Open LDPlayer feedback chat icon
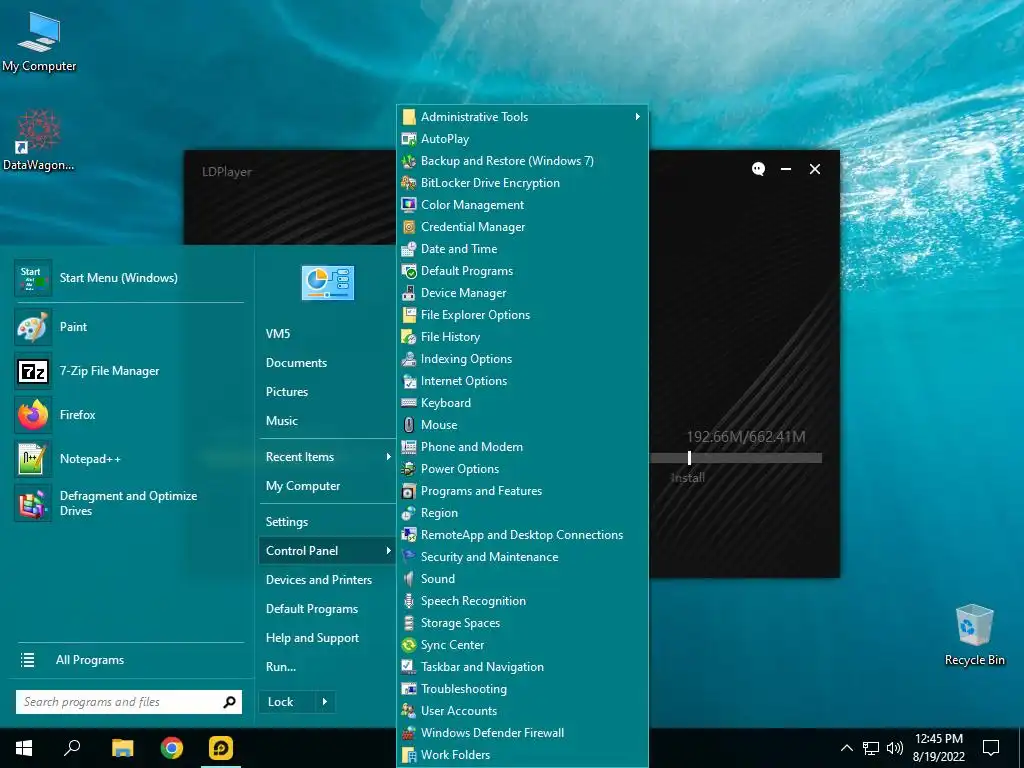The image size is (1024, 768). point(758,169)
